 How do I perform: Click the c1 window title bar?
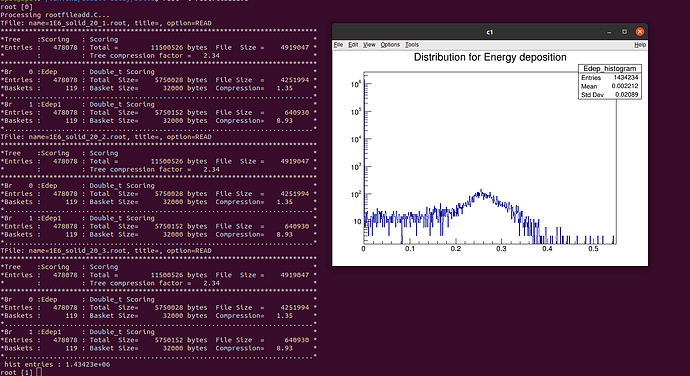[490, 32]
